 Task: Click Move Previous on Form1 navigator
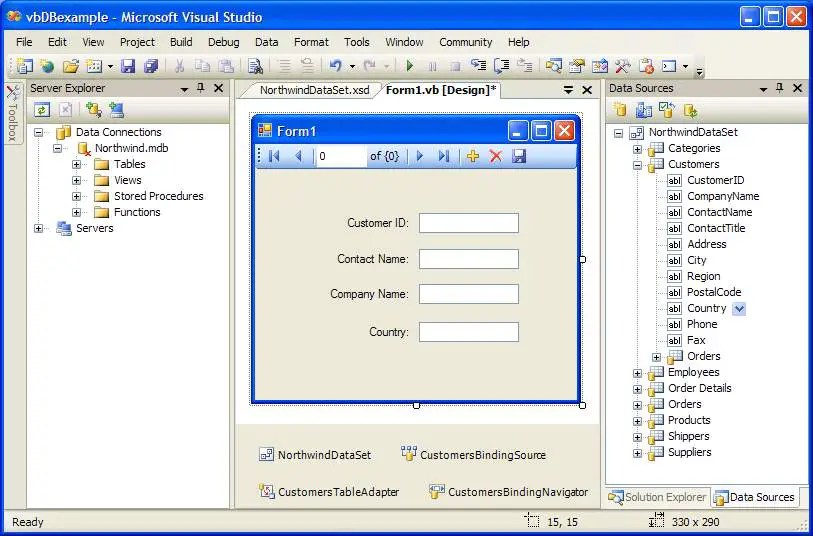(298, 156)
